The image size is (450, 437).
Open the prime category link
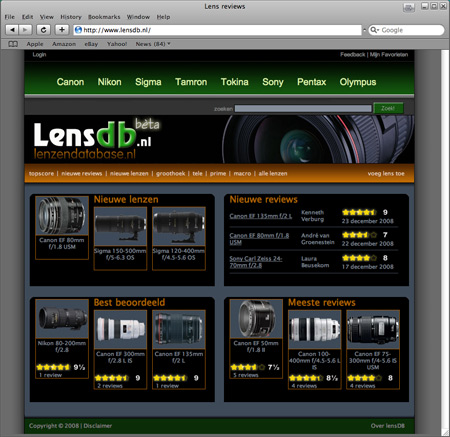218,174
